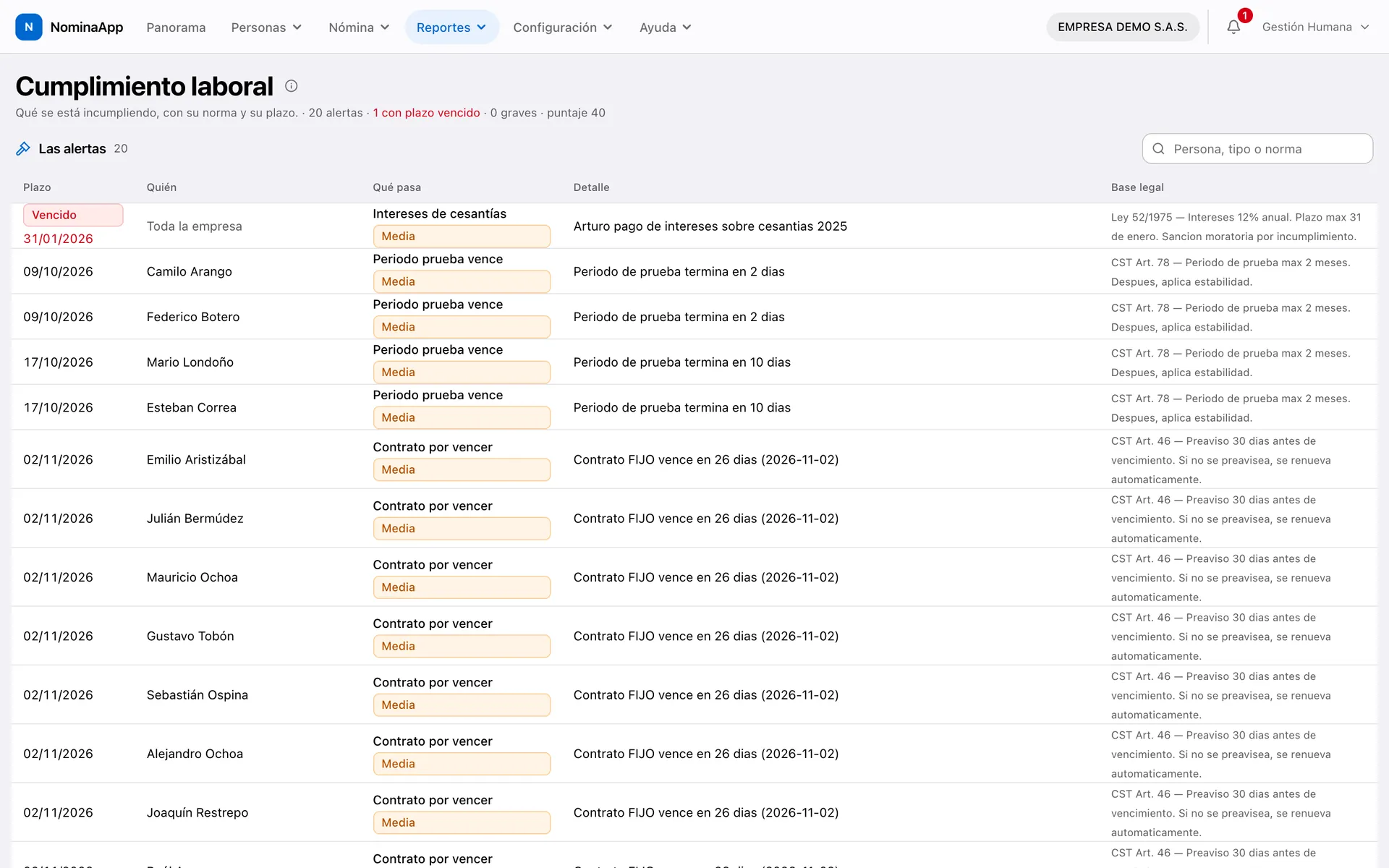Click Intereses de cesantías alert title
The height and width of the screenshot is (868, 1389).
click(439, 213)
